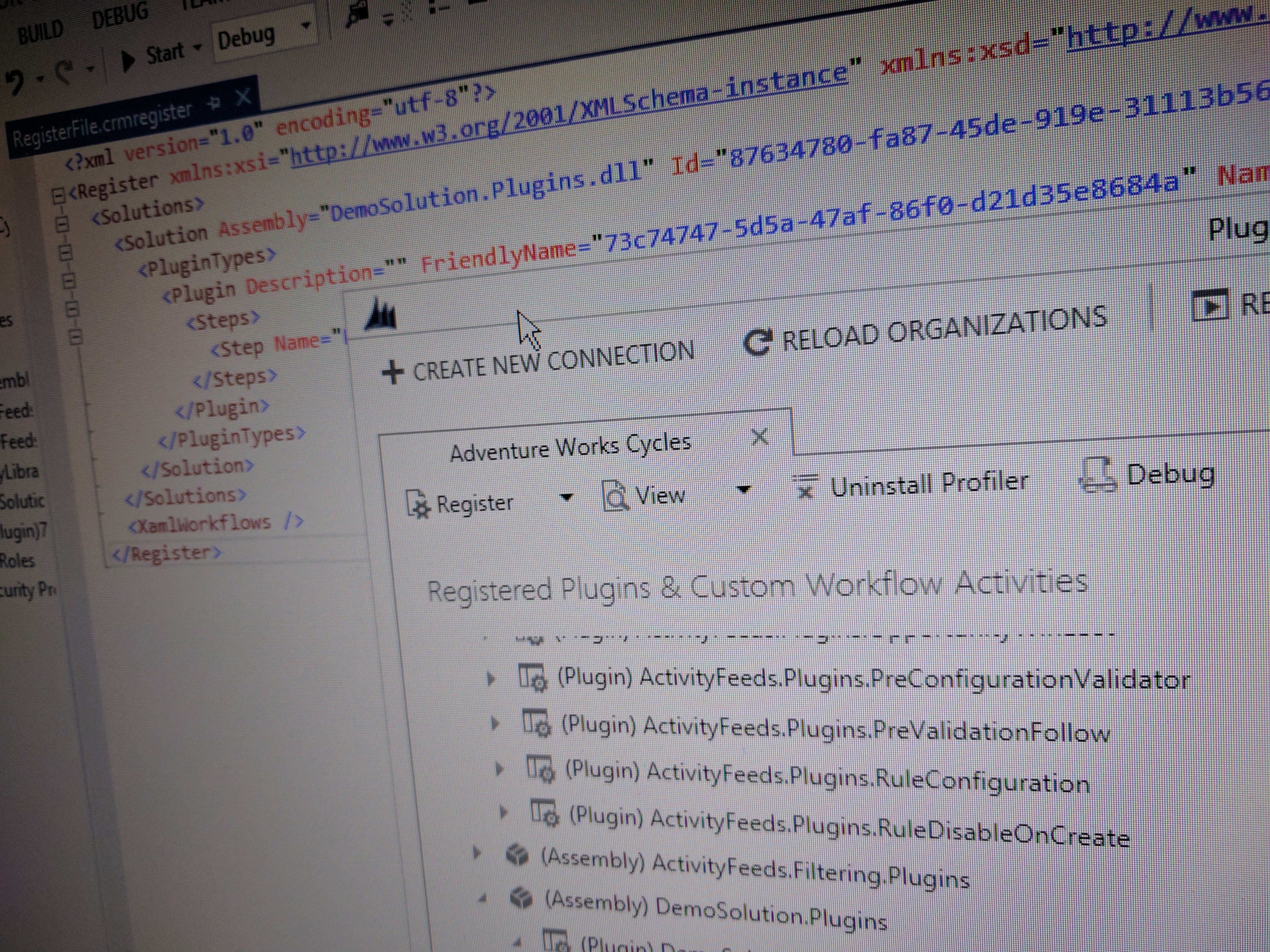Viewport: 1270px width, 952px height.
Task: Close the RegisterFile.crmregister tab
Action: [x=243, y=96]
